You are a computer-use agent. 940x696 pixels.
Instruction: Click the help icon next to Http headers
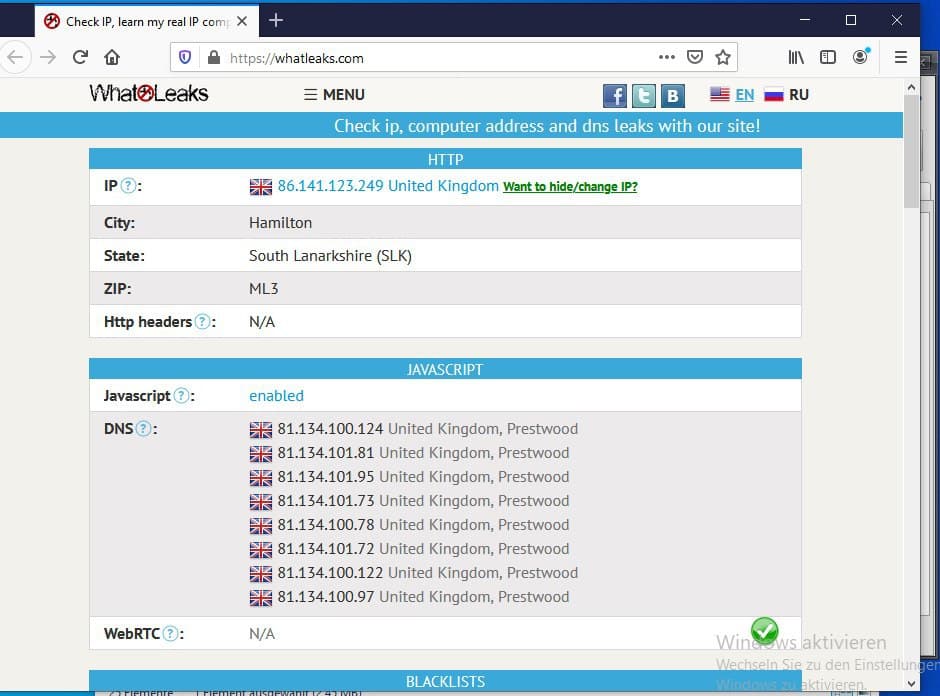click(x=203, y=322)
